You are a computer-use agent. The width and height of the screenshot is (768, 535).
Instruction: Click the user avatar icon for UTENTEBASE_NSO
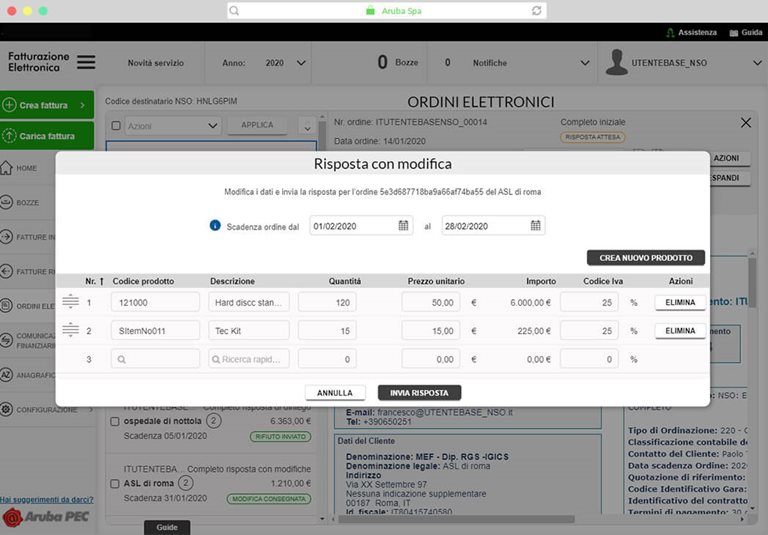click(616, 62)
